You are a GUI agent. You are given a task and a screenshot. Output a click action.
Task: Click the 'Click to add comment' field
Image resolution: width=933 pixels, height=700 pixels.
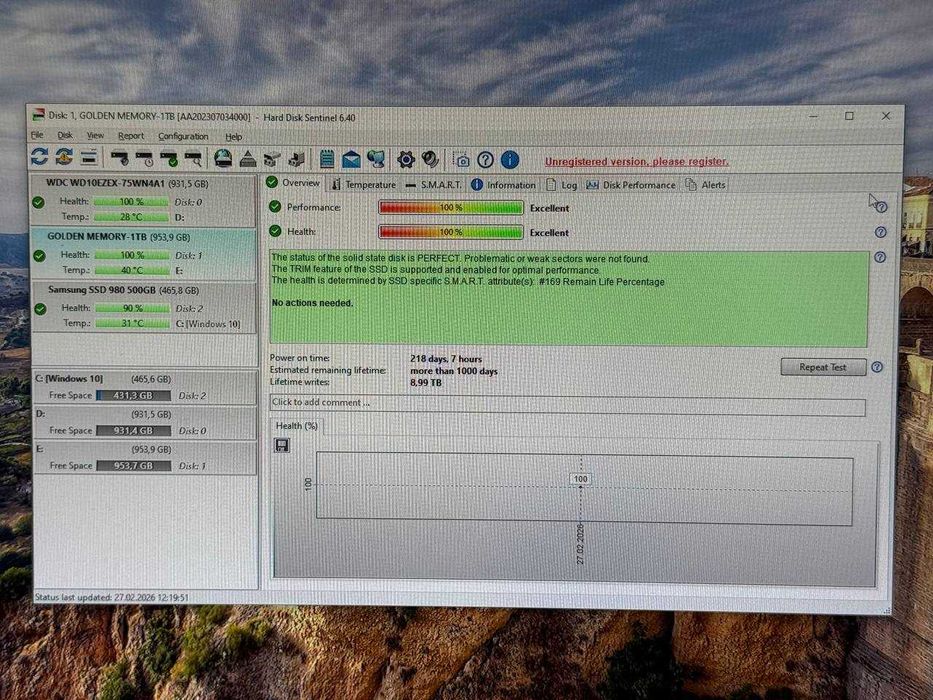coord(567,405)
